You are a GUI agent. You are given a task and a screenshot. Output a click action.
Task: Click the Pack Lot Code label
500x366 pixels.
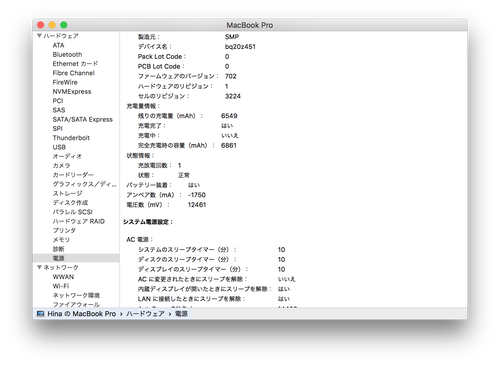[x=162, y=56]
